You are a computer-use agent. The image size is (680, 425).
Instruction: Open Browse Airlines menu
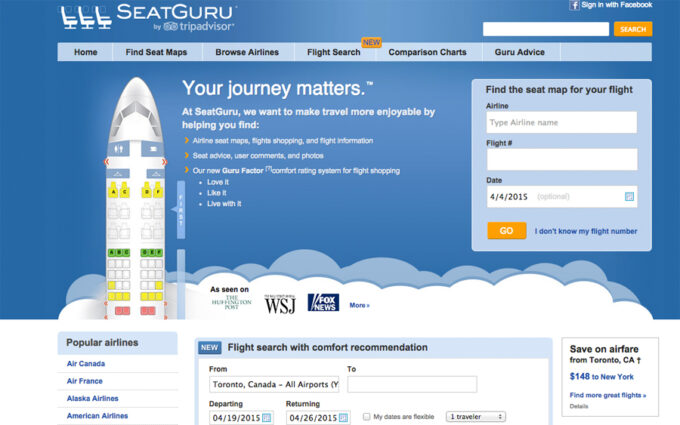click(x=247, y=52)
